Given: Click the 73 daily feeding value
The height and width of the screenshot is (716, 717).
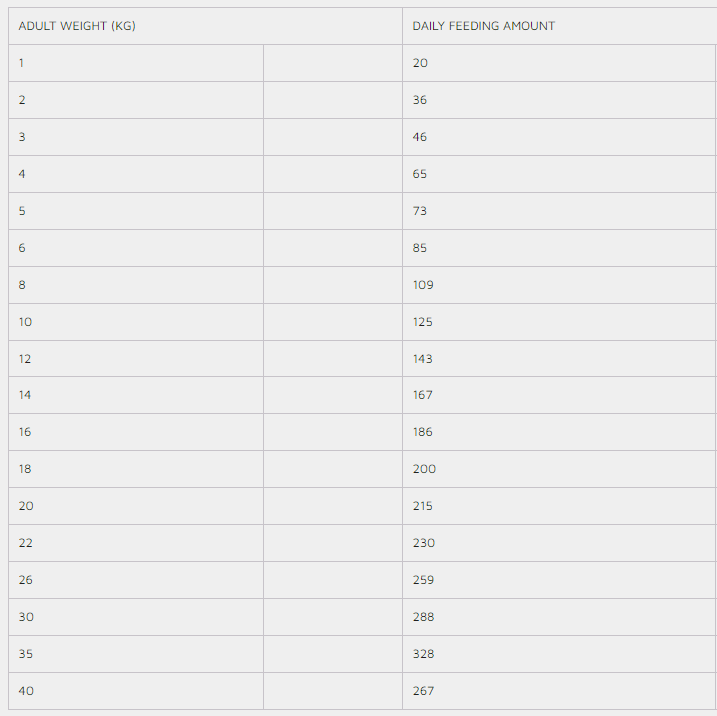Looking at the screenshot, I should click(x=420, y=211).
